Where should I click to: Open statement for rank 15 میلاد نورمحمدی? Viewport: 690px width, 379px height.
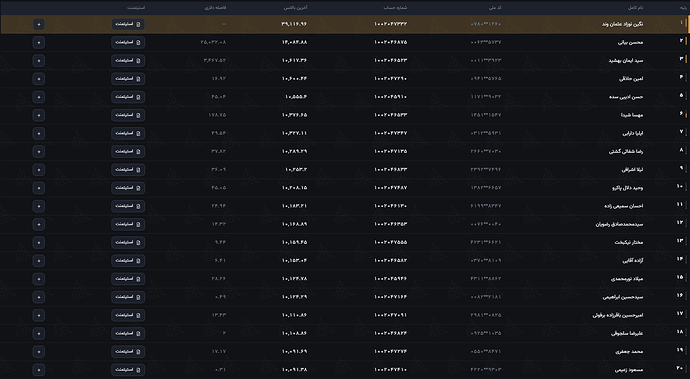(128, 279)
